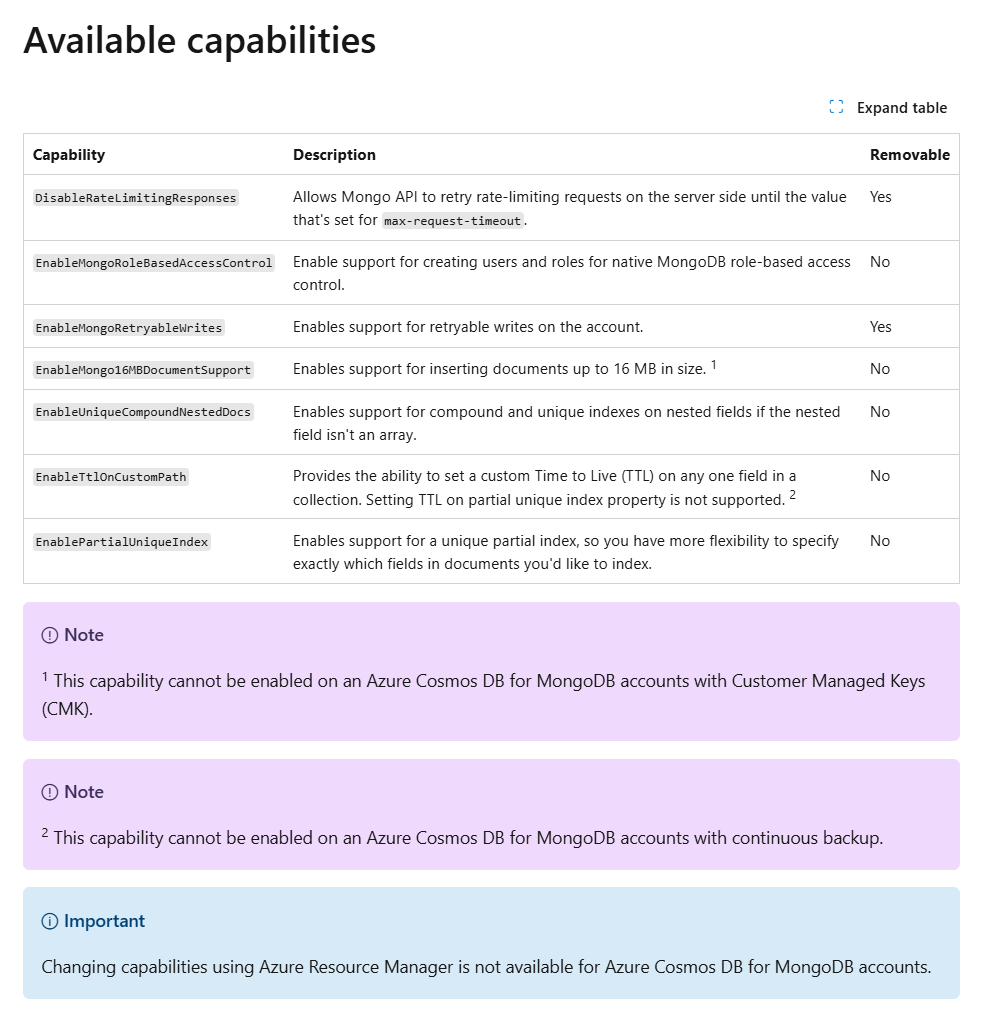The width and height of the screenshot is (990, 1012).
Task: Select the max-request-timeout code snippet
Action: click(x=452, y=221)
